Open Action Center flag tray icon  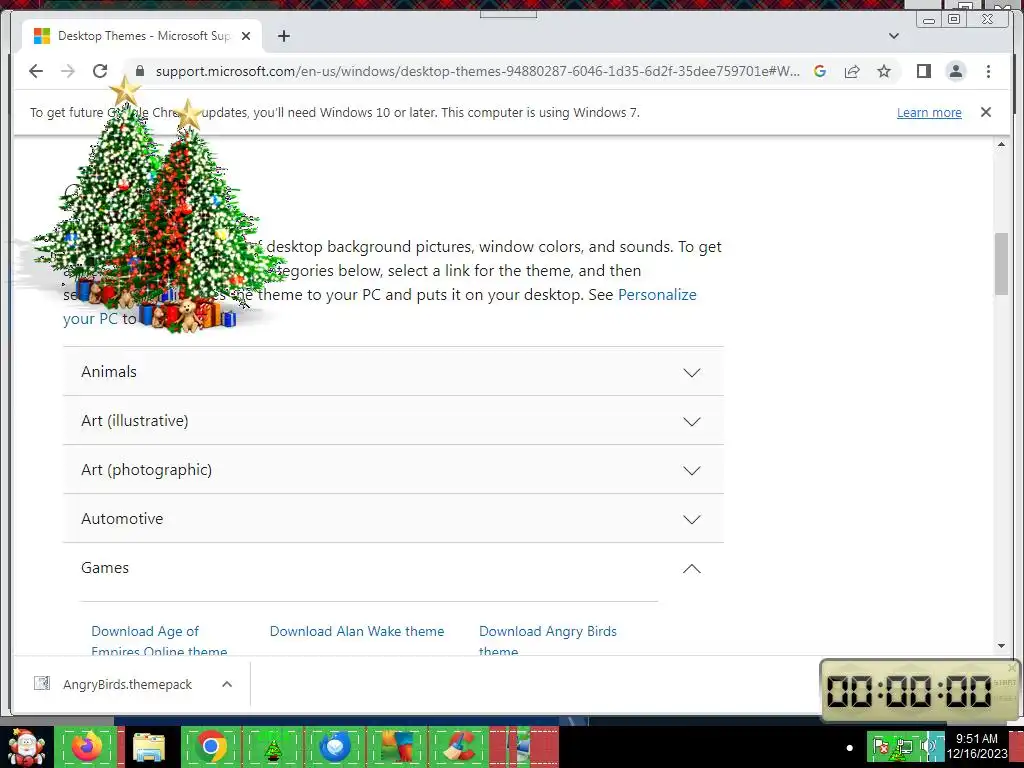pos(880,746)
